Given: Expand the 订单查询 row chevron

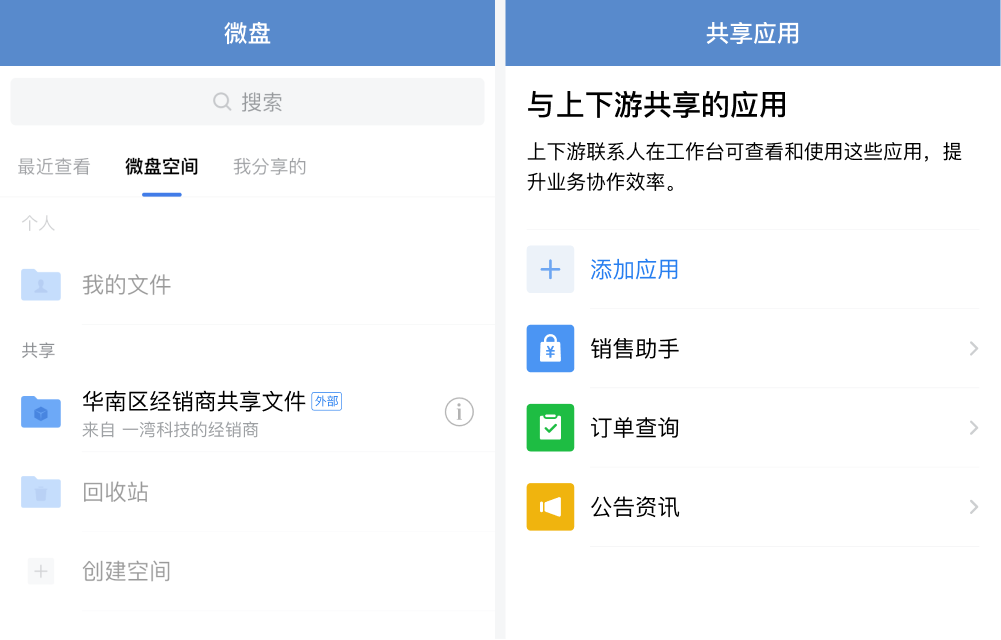Looking at the screenshot, I should click(x=973, y=428).
